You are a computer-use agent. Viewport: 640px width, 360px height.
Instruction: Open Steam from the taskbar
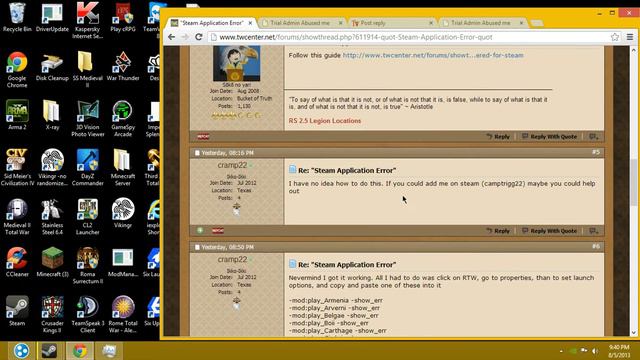[x=49, y=351]
